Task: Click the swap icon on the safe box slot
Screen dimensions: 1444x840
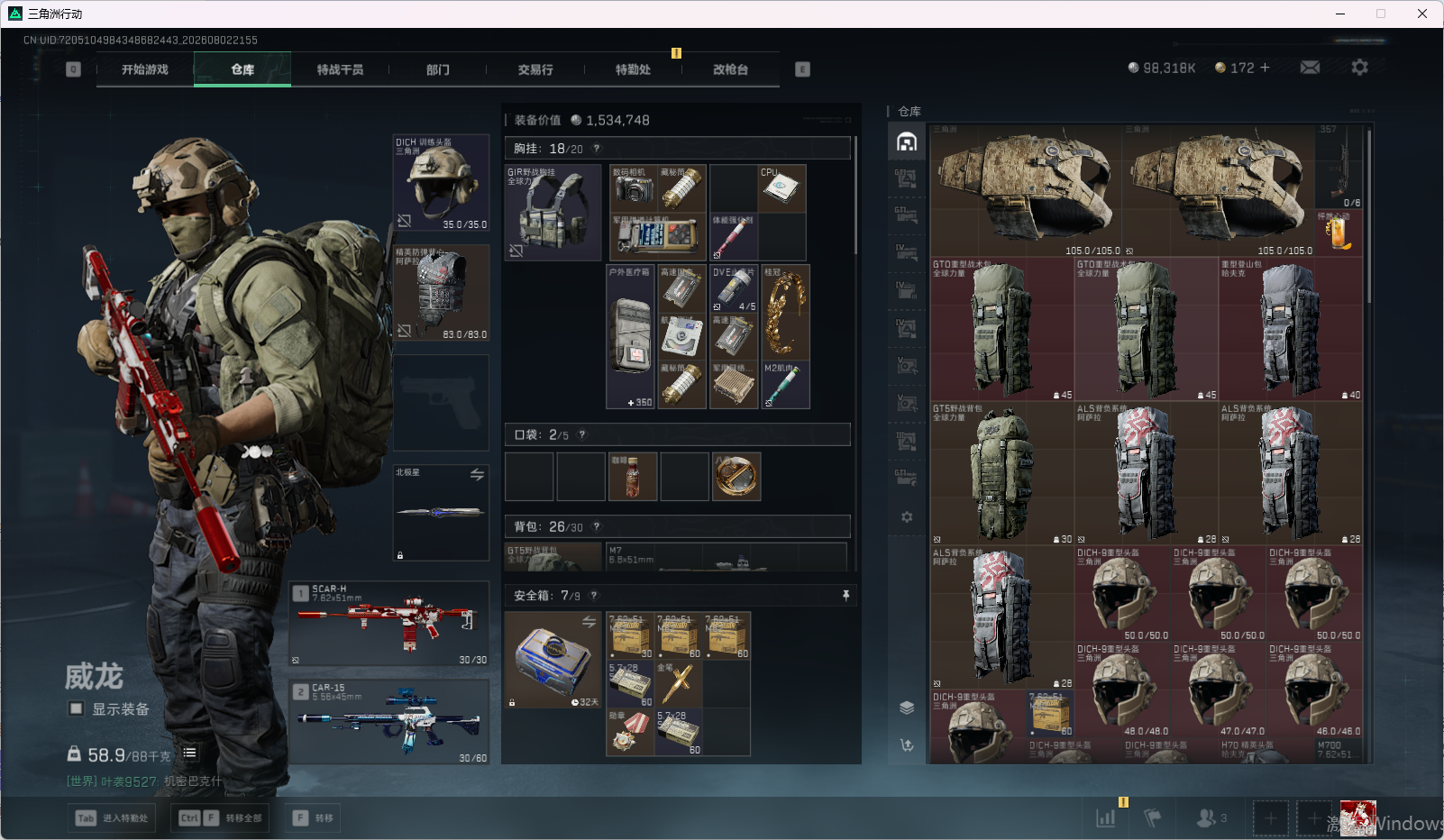Action: 589,622
